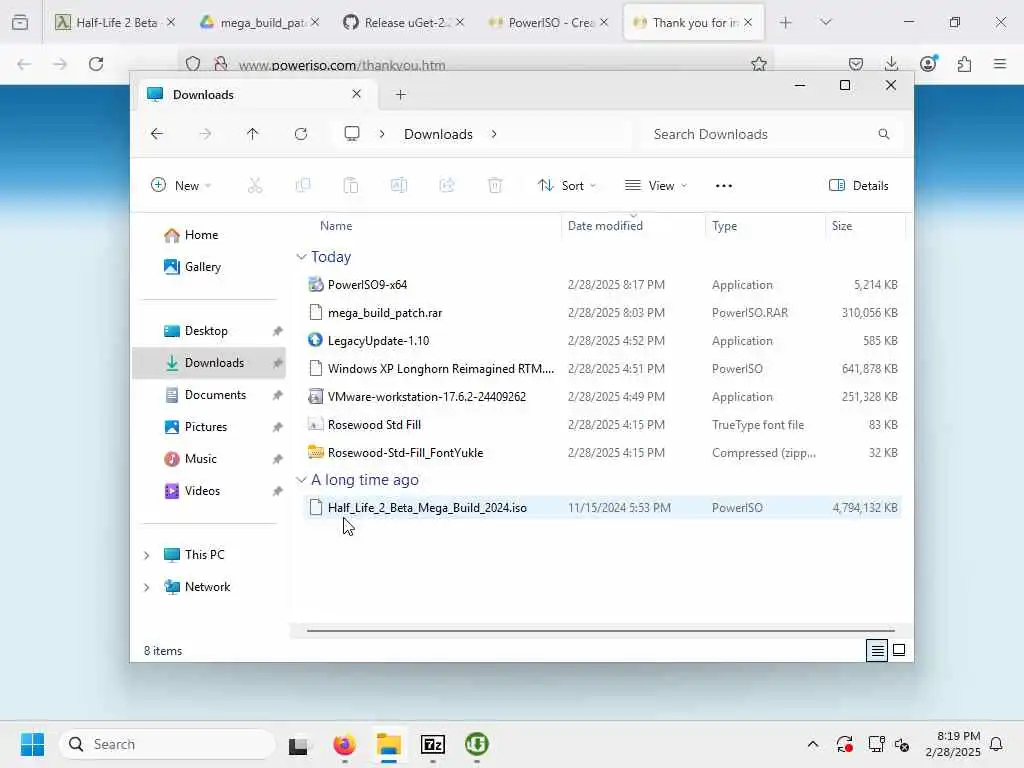Bookmark page with Firefox star icon

tap(758, 64)
